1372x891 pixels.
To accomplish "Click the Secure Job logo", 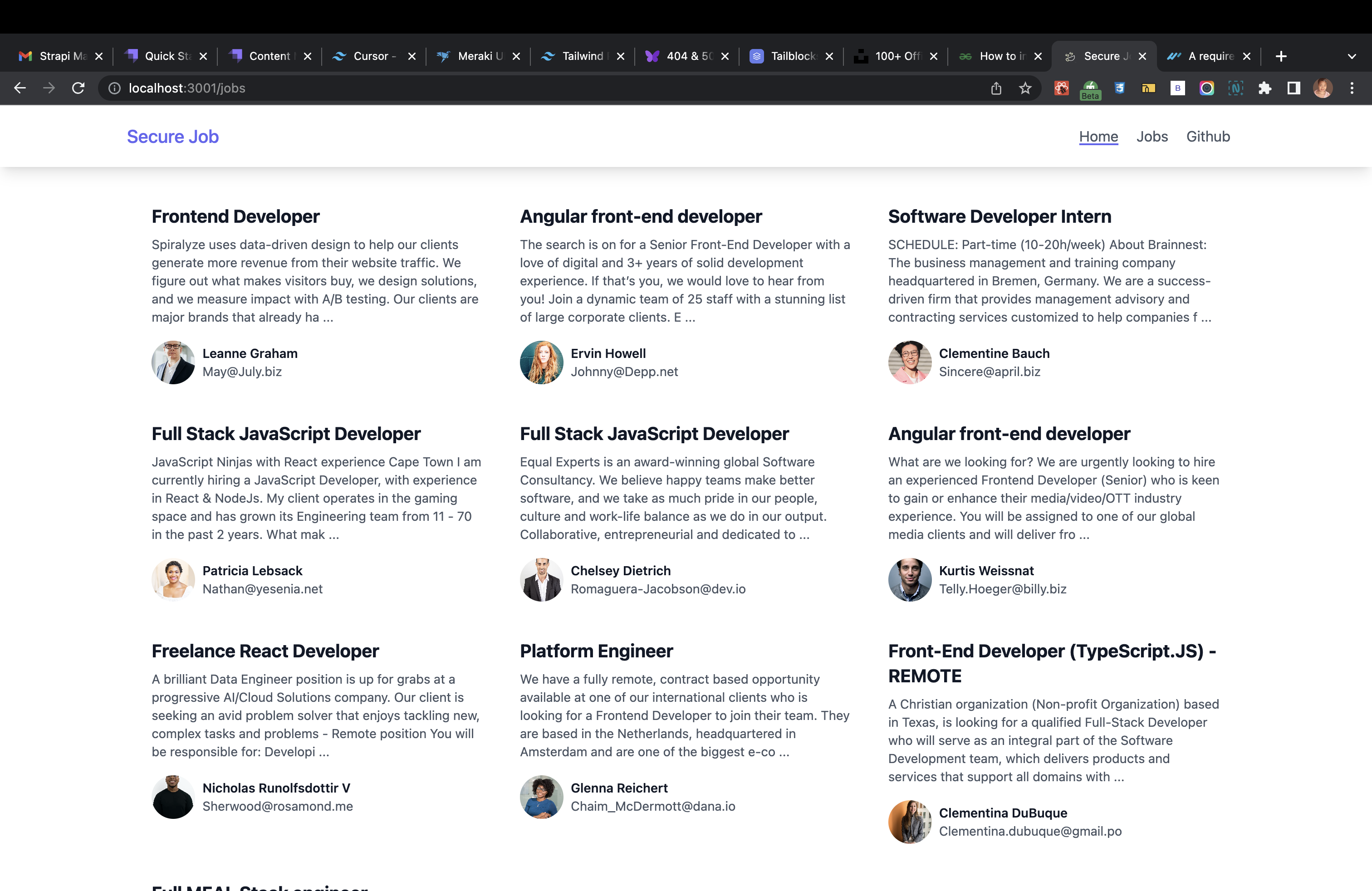I will pyautogui.click(x=173, y=137).
